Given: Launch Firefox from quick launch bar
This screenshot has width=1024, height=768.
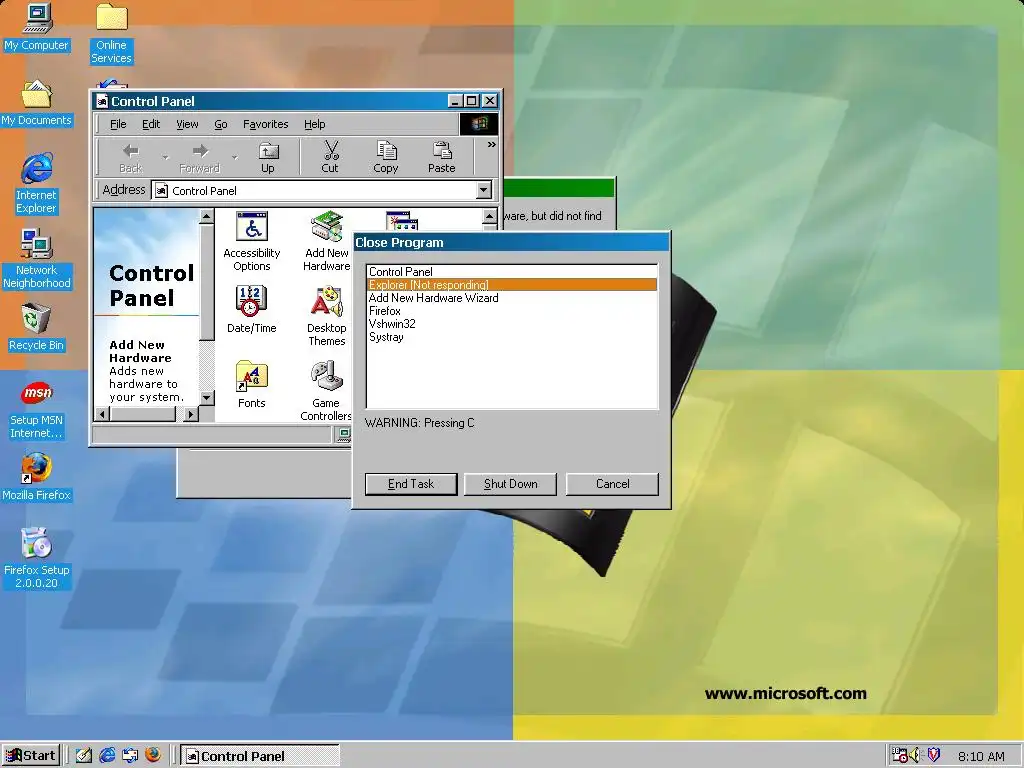Looking at the screenshot, I should point(153,756).
